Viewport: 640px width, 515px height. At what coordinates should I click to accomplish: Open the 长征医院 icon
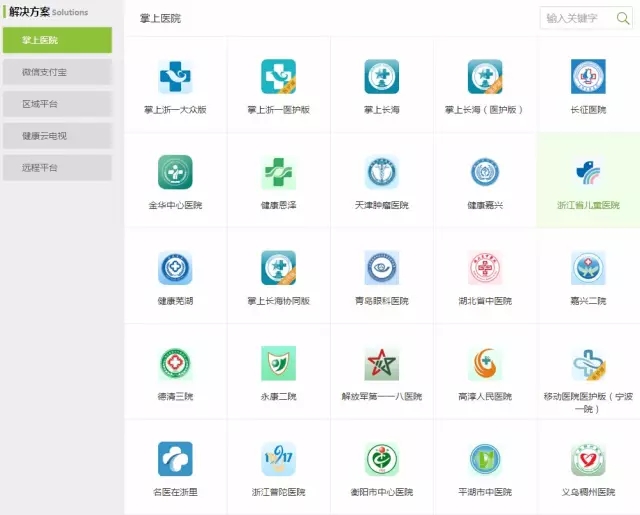pyautogui.click(x=588, y=77)
